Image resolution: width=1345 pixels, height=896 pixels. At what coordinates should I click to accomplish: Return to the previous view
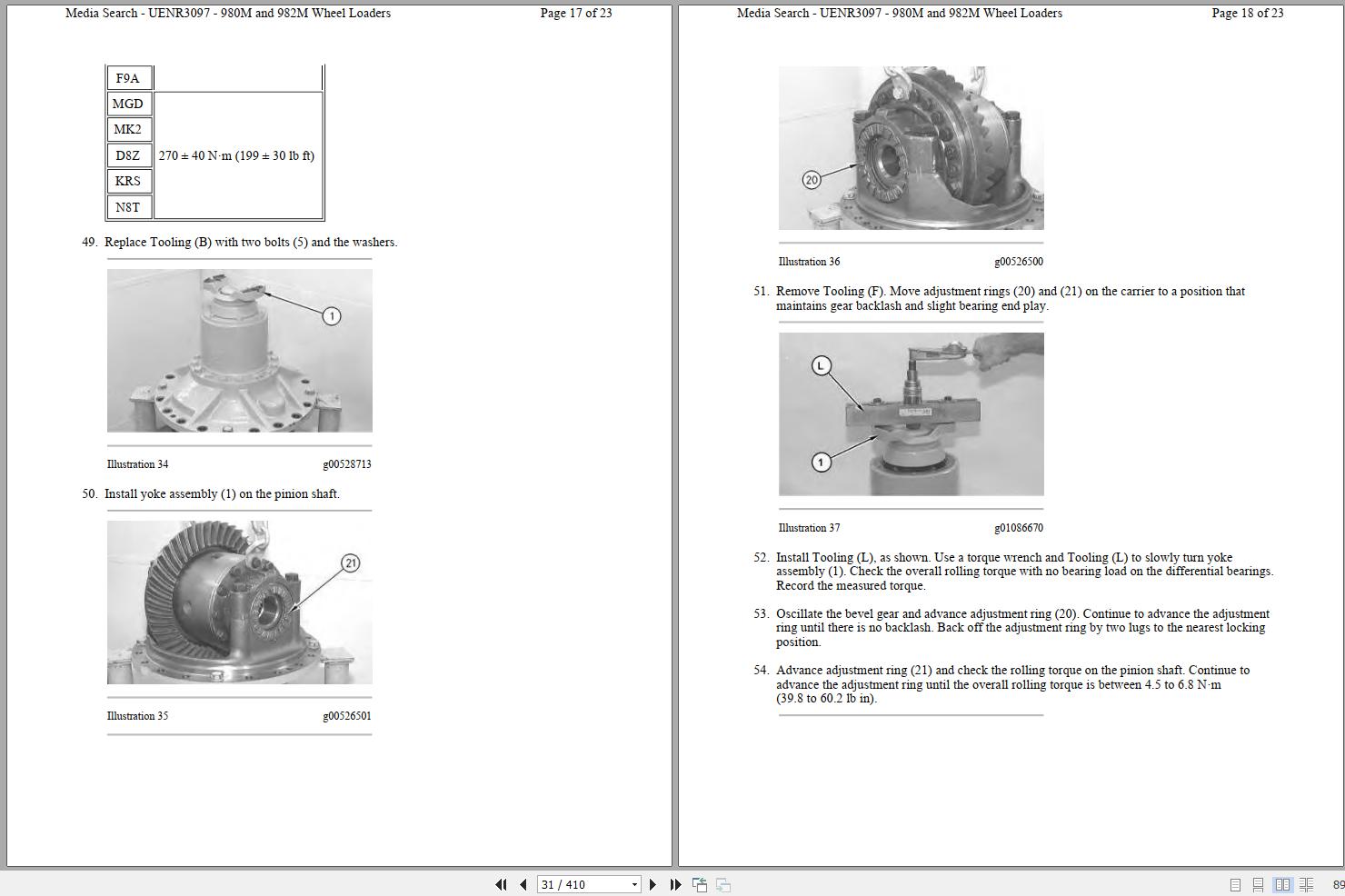[700, 883]
